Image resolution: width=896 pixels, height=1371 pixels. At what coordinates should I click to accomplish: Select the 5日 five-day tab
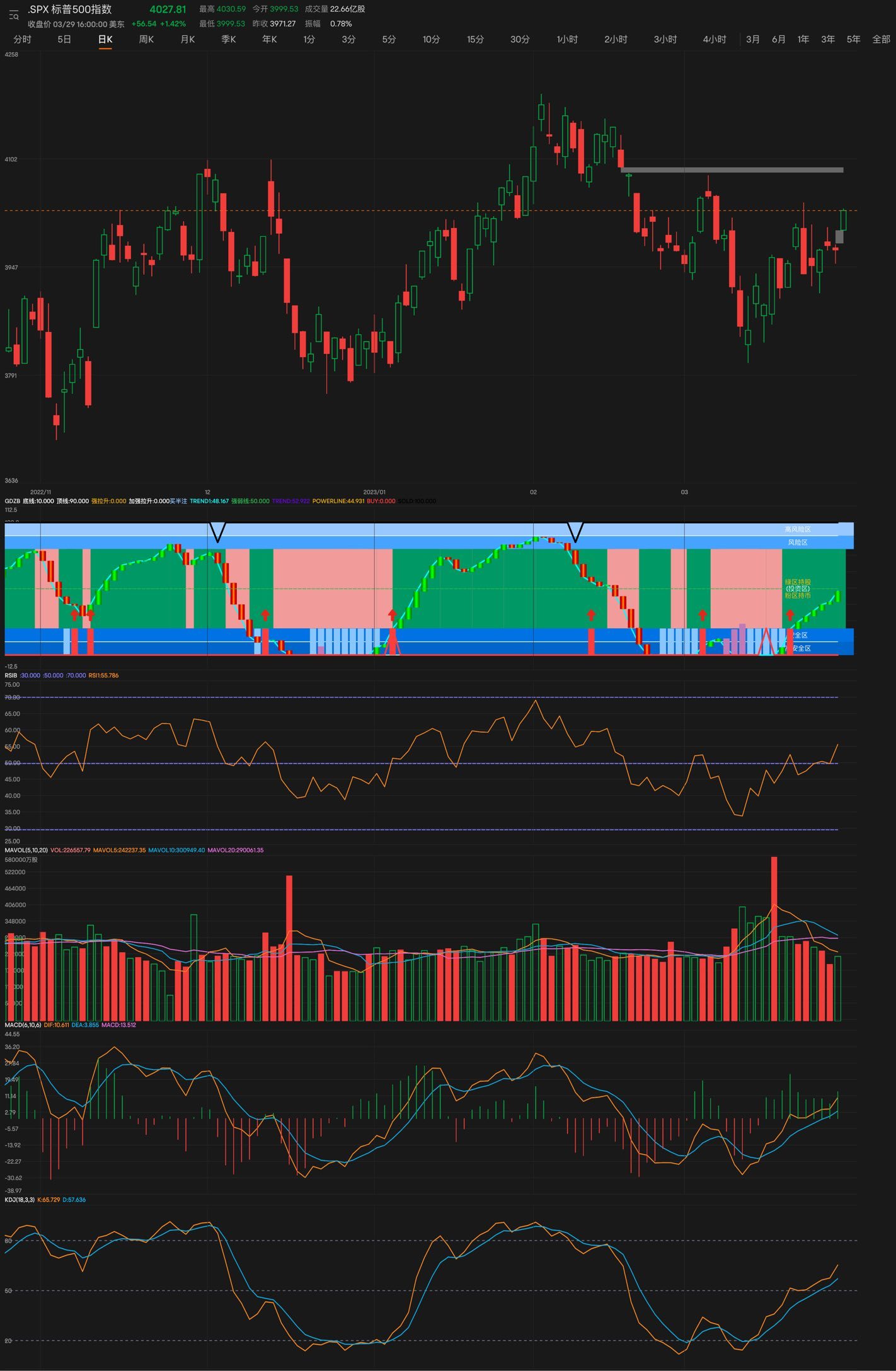[64, 39]
